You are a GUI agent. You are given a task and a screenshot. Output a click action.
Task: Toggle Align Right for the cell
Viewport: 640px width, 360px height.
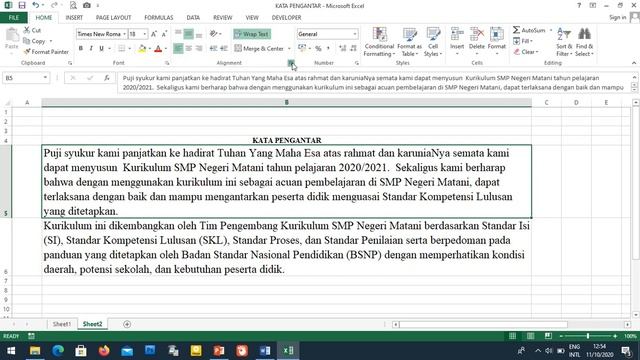pos(199,49)
